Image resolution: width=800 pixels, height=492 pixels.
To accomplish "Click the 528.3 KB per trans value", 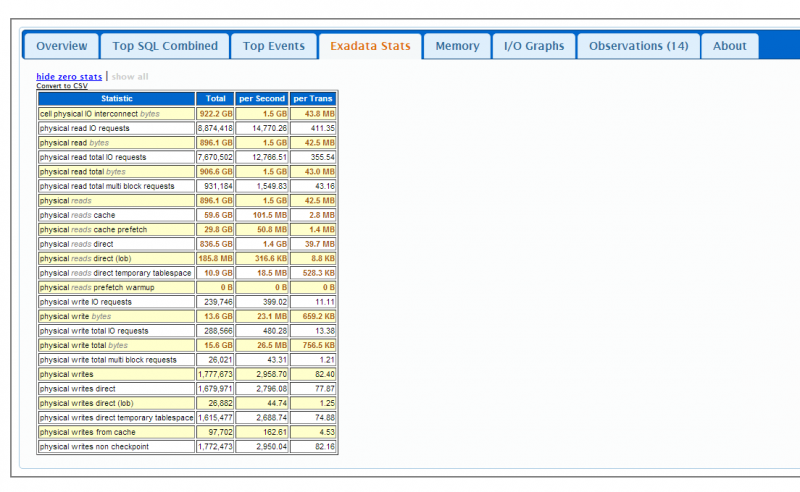I will tap(318, 273).
